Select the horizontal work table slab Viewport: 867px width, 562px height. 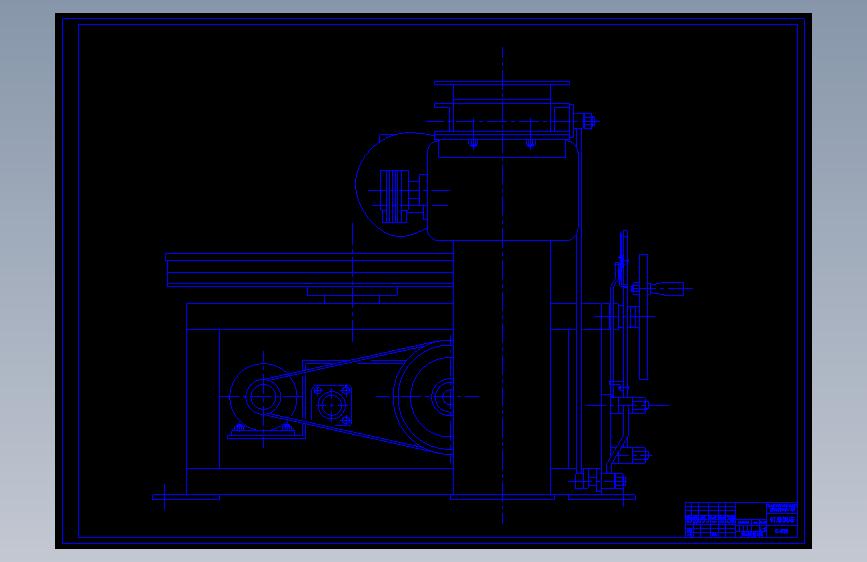click(310, 270)
